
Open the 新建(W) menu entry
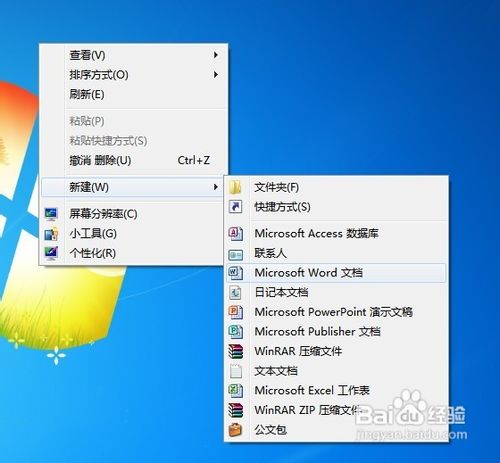[133, 187]
